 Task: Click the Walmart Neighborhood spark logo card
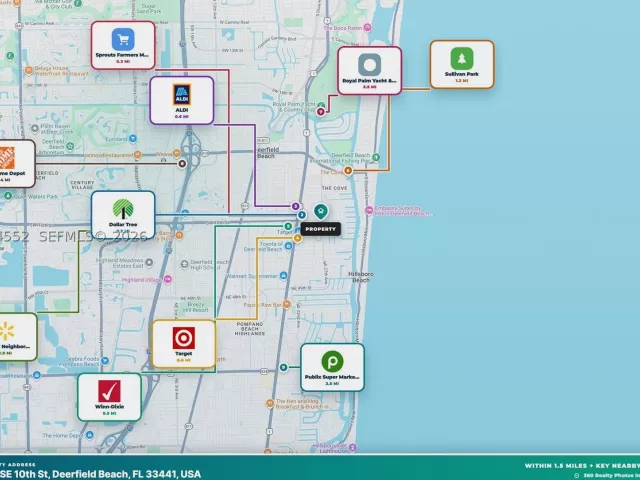coord(18,337)
